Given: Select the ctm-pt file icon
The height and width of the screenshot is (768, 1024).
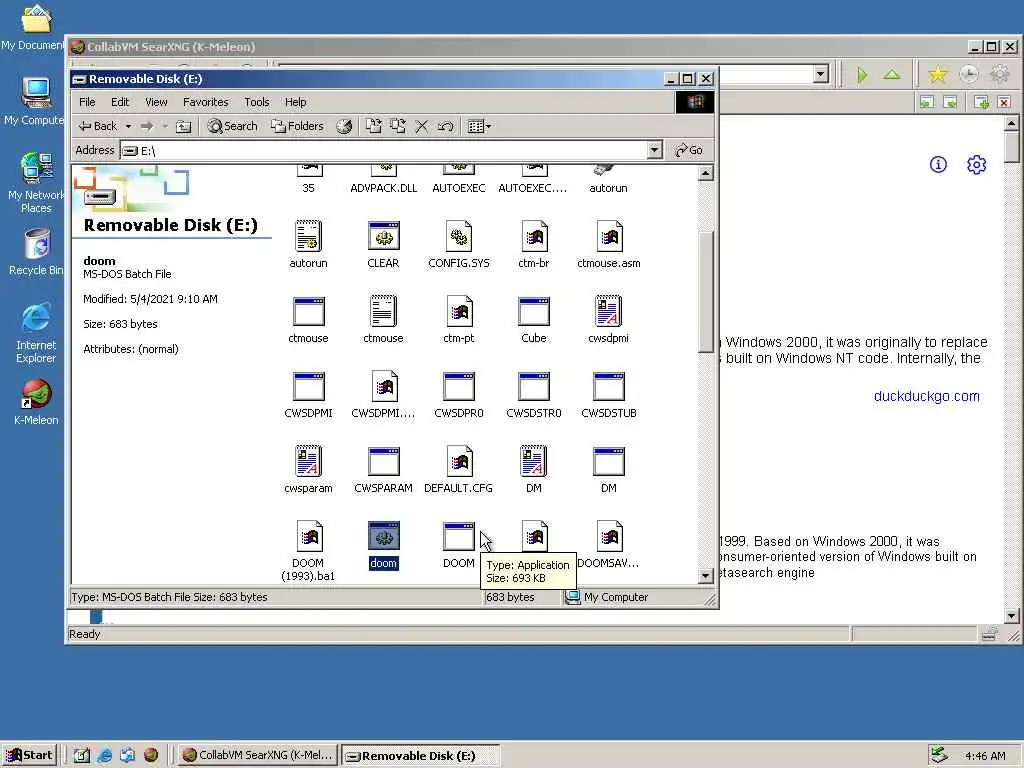Looking at the screenshot, I should [458, 320].
